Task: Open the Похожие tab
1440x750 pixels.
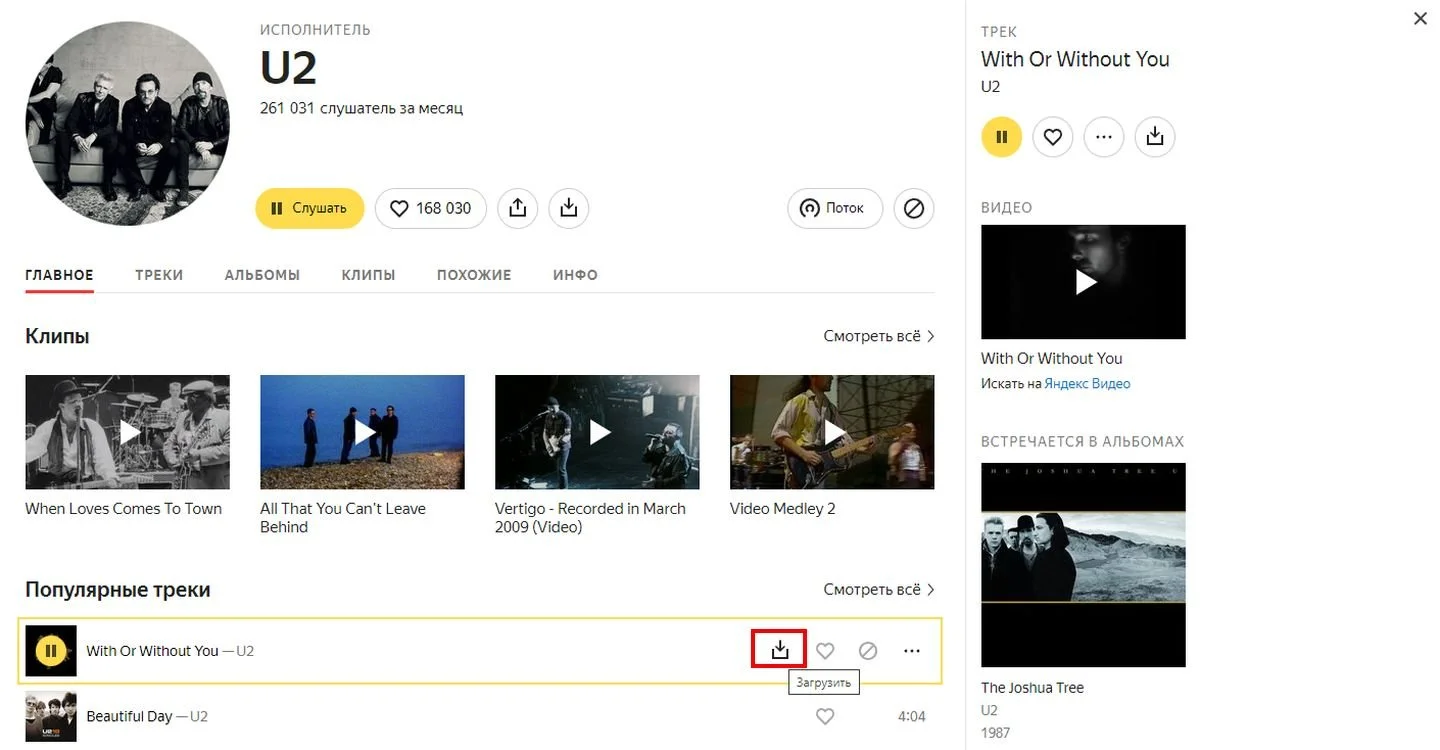Action: [474, 275]
